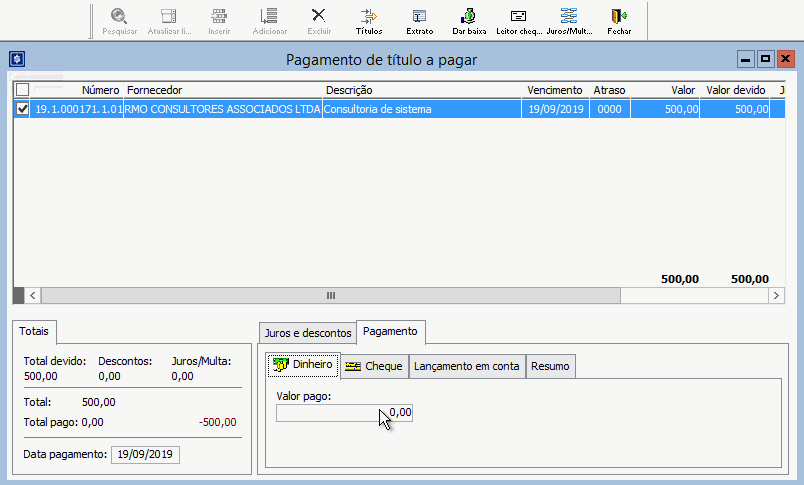This screenshot has height=485, width=804.
Task: Click the window system icon in title bar
Action: tap(16, 59)
